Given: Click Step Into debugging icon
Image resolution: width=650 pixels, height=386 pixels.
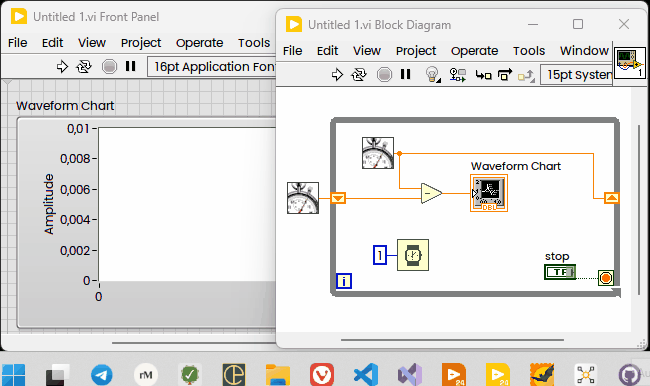Looking at the screenshot, I should pyautogui.click(x=483, y=75).
